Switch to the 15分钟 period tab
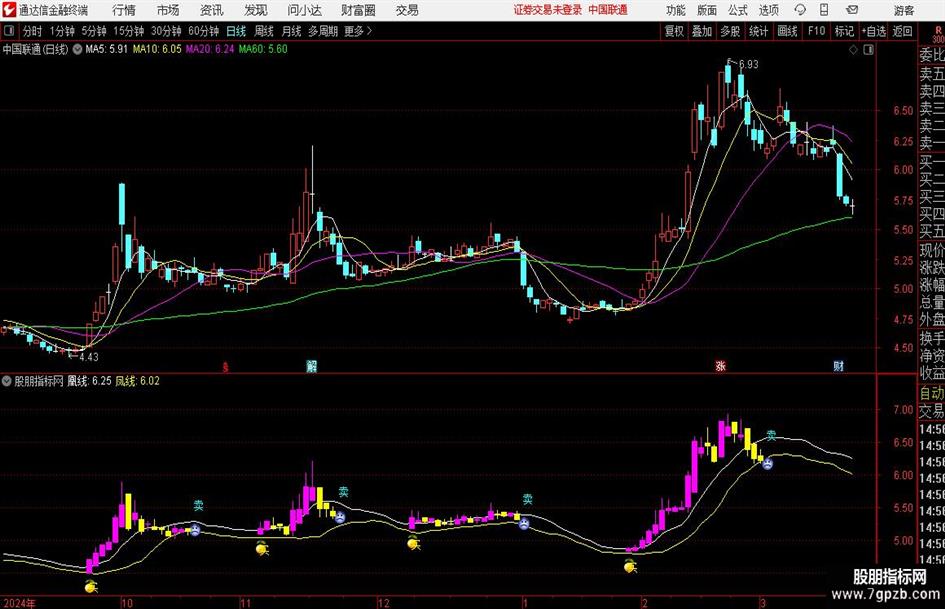The height and width of the screenshot is (609, 945). pos(129,31)
